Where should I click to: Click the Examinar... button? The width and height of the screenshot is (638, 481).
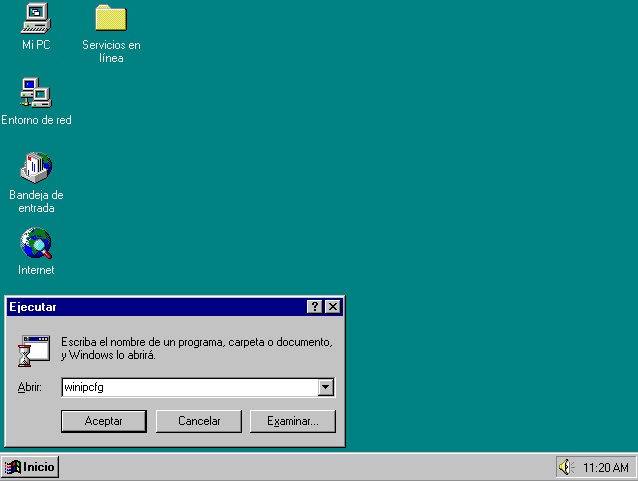(293, 421)
